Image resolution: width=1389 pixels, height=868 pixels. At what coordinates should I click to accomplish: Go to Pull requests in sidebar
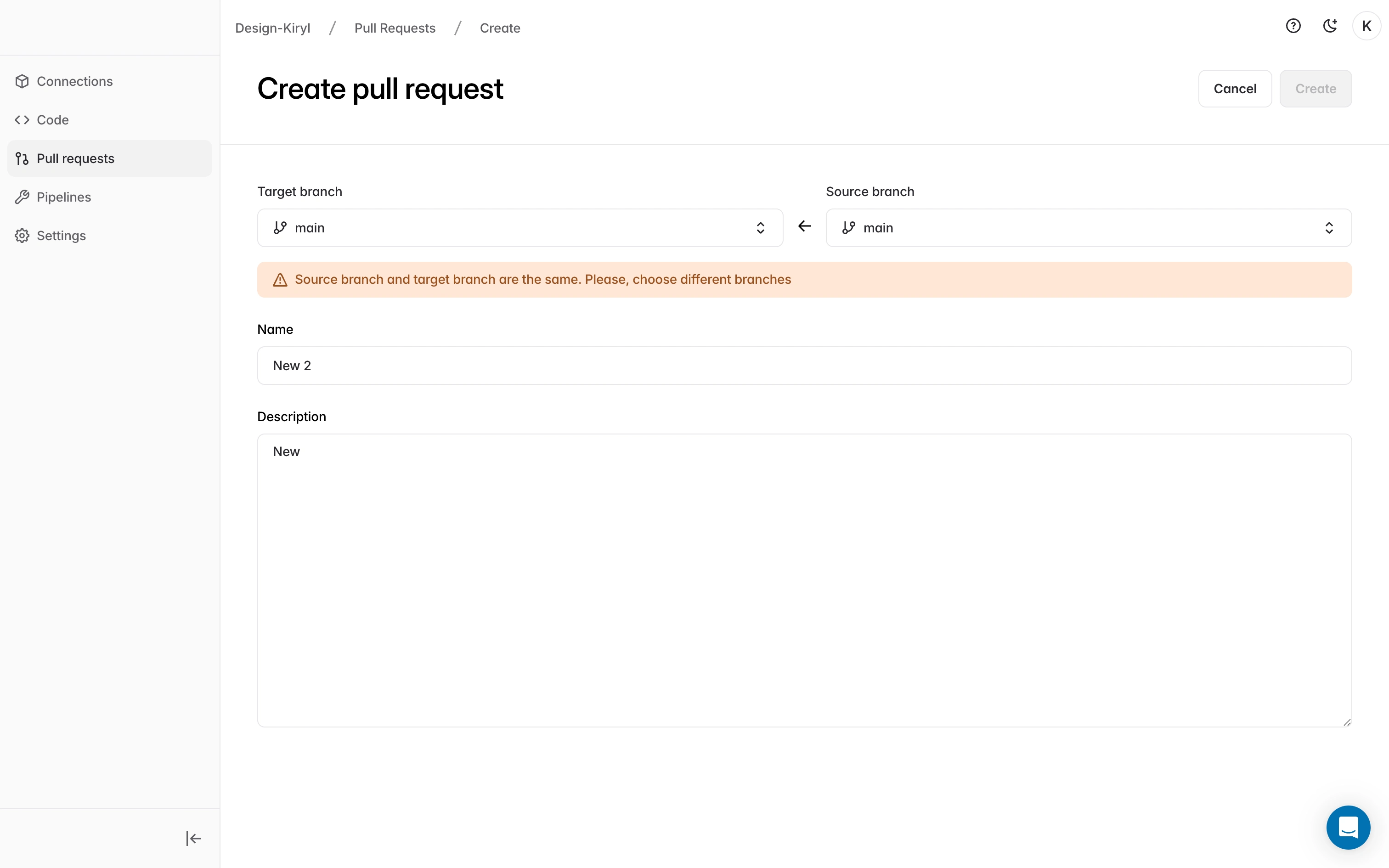(75, 158)
